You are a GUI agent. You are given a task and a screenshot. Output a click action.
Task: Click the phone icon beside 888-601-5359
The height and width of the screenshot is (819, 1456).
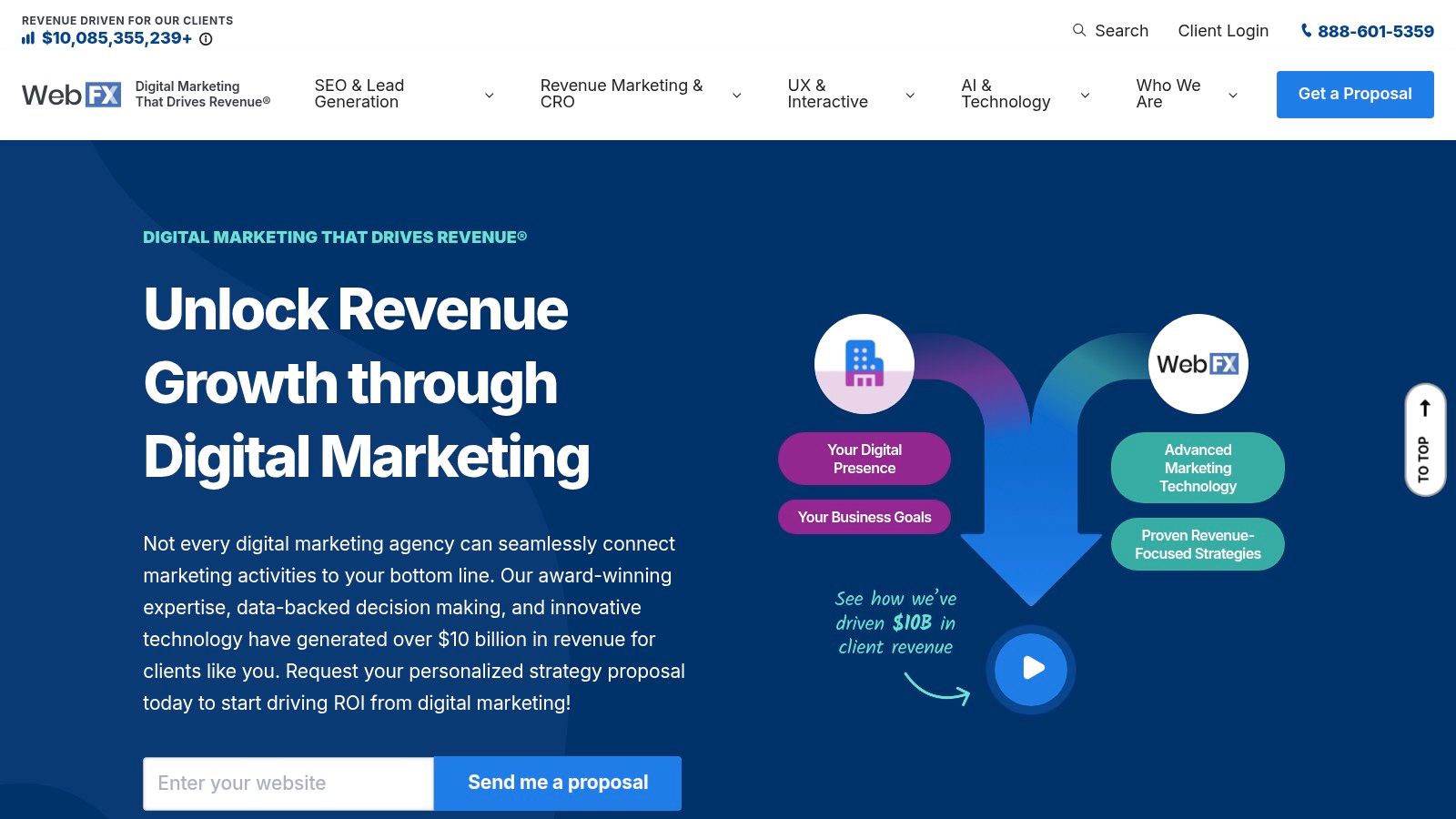[x=1306, y=31]
